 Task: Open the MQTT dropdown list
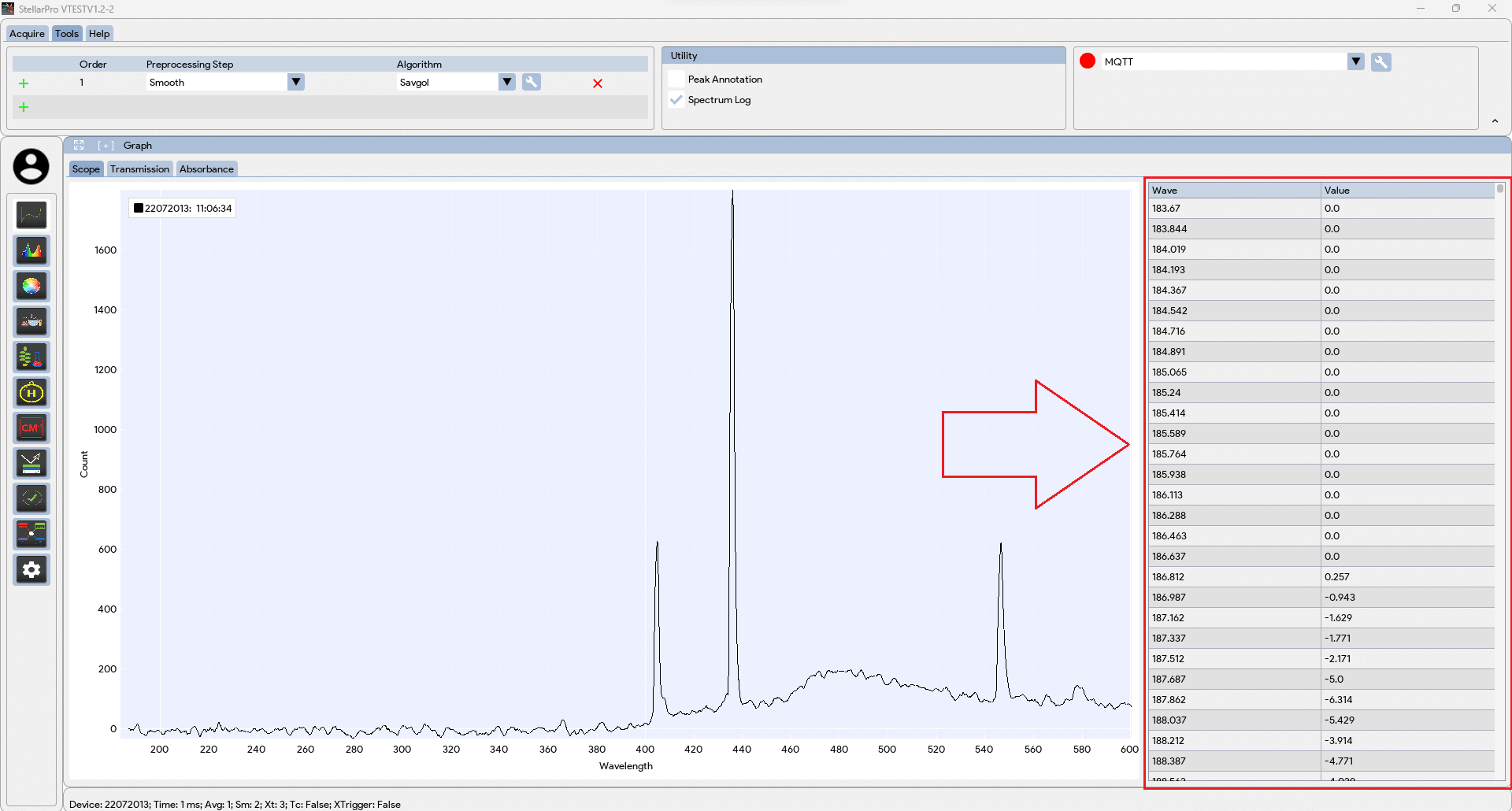pos(1355,61)
